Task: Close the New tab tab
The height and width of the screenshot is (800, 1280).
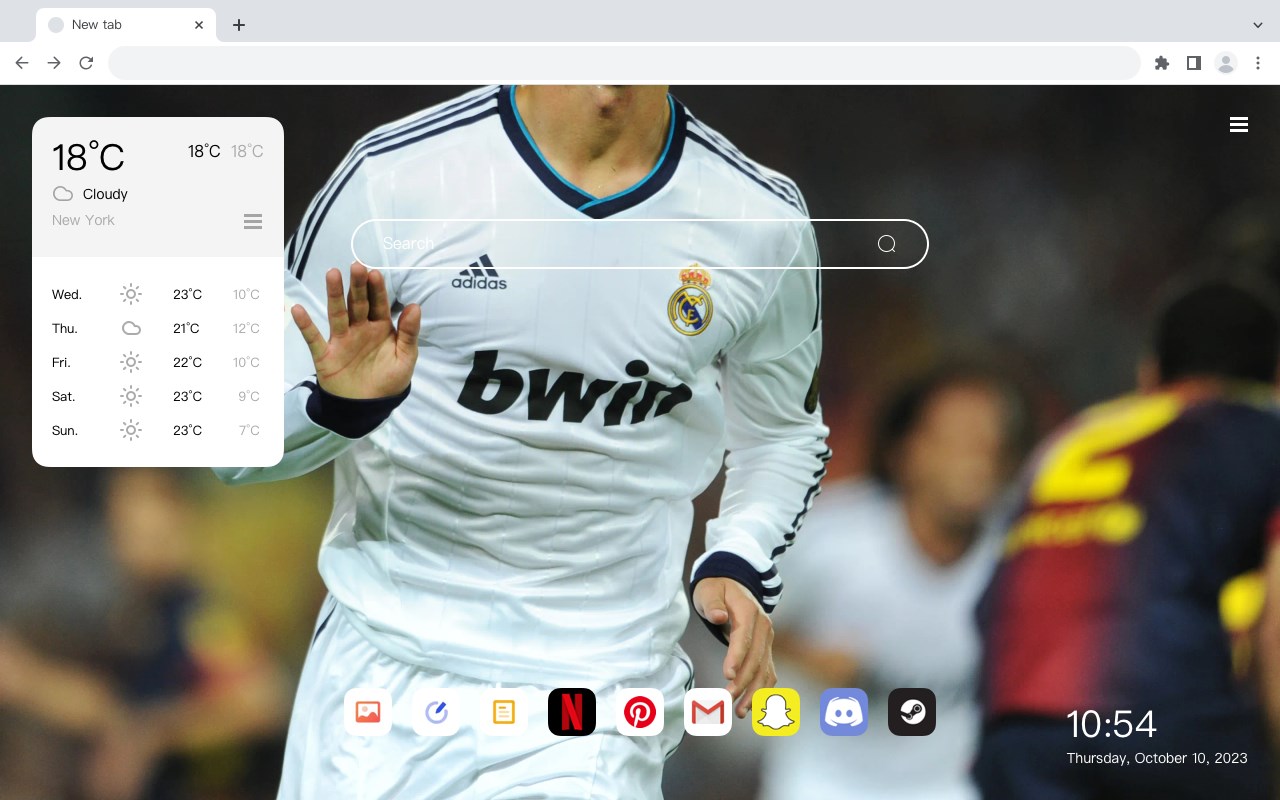Action: click(x=199, y=25)
